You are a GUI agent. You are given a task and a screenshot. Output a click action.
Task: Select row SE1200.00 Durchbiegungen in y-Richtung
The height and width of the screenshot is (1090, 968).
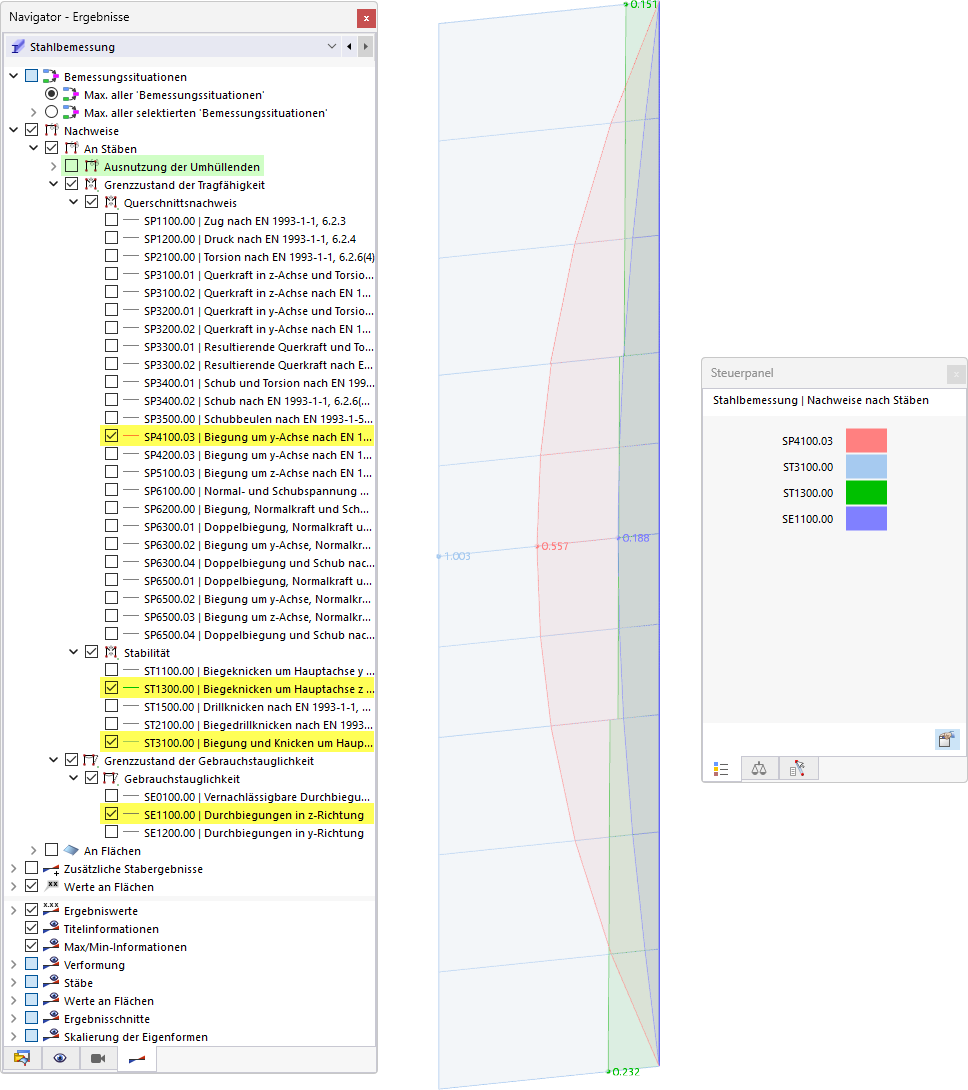tap(254, 832)
